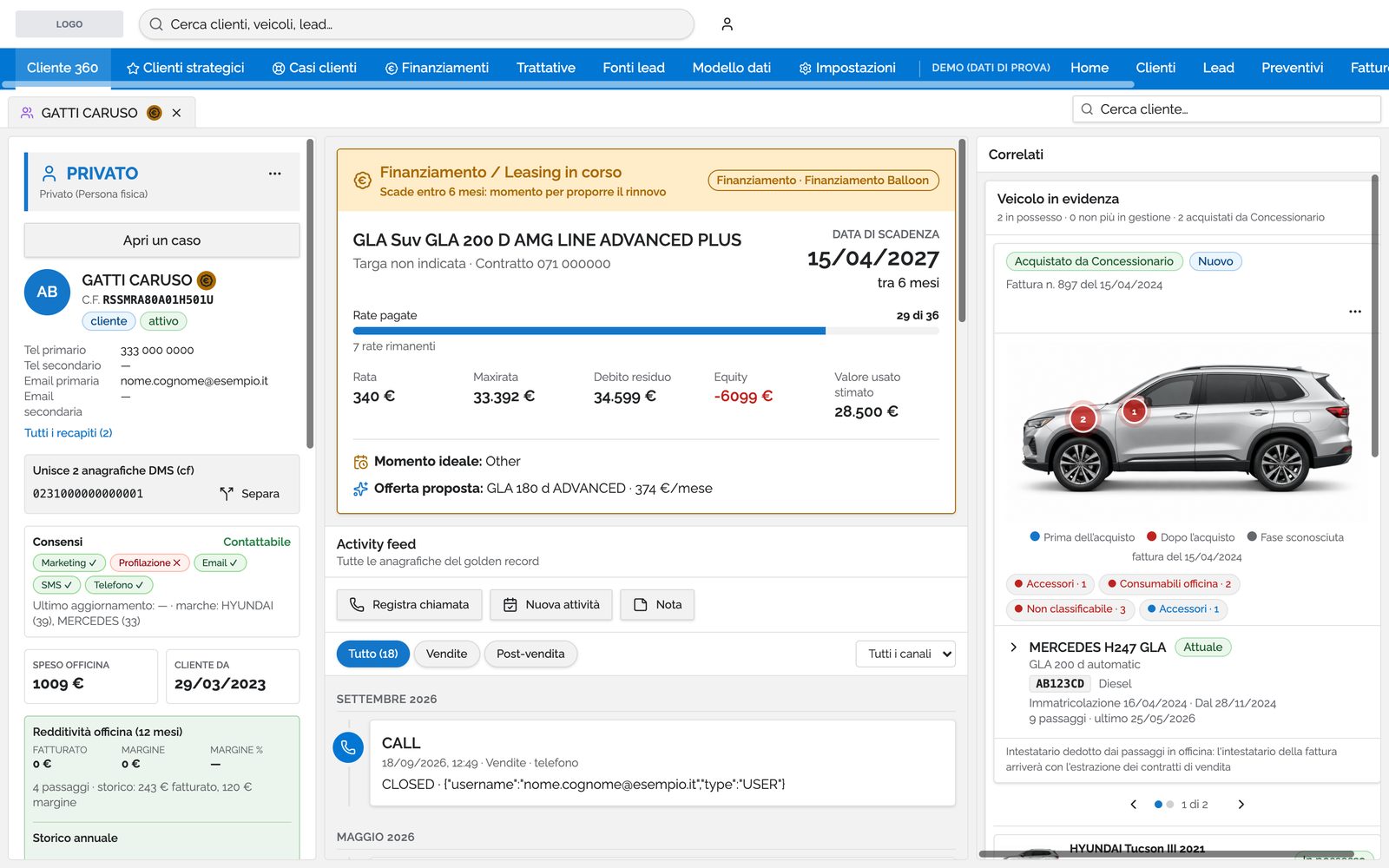Screen dimensions: 1389x868
Task: Click the Nuova attività button
Action: coord(551,605)
